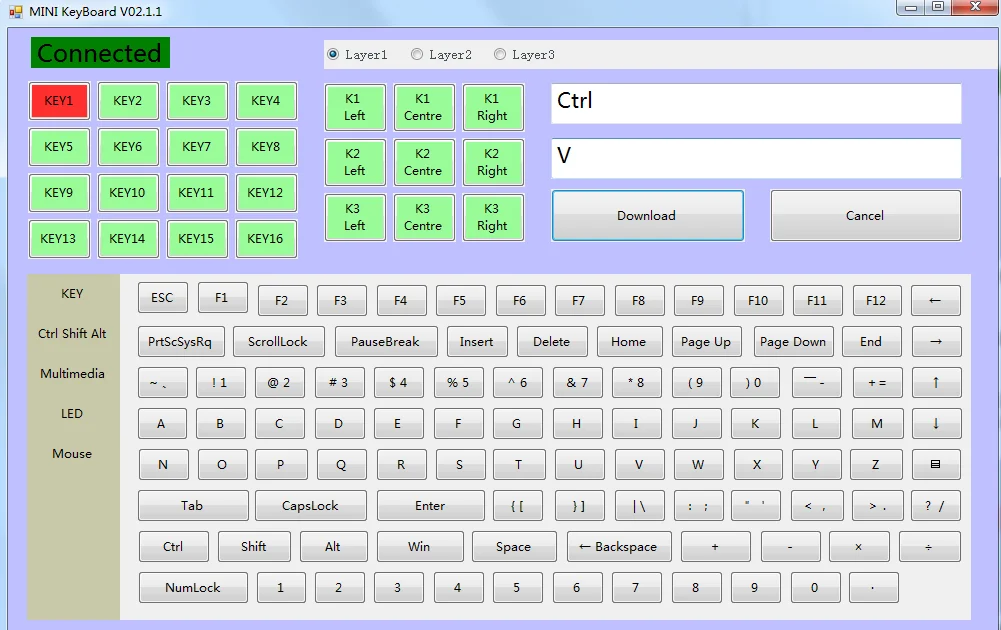Select the context menu key icon

(936, 464)
